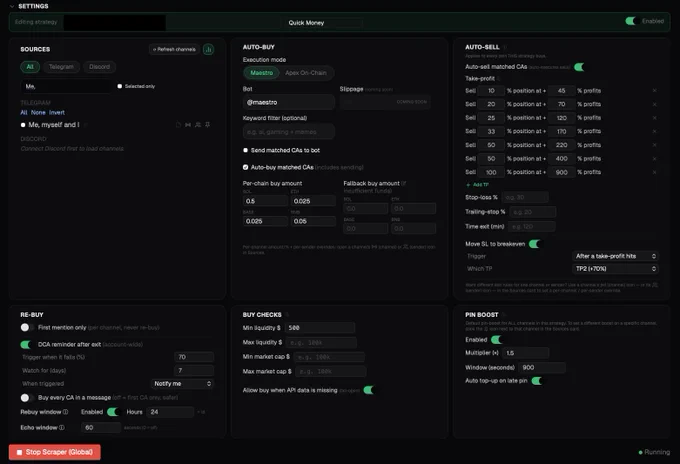The image size is (680, 464).
Task: Remove the take-profit row at +170% profits
Action: coord(654,131)
